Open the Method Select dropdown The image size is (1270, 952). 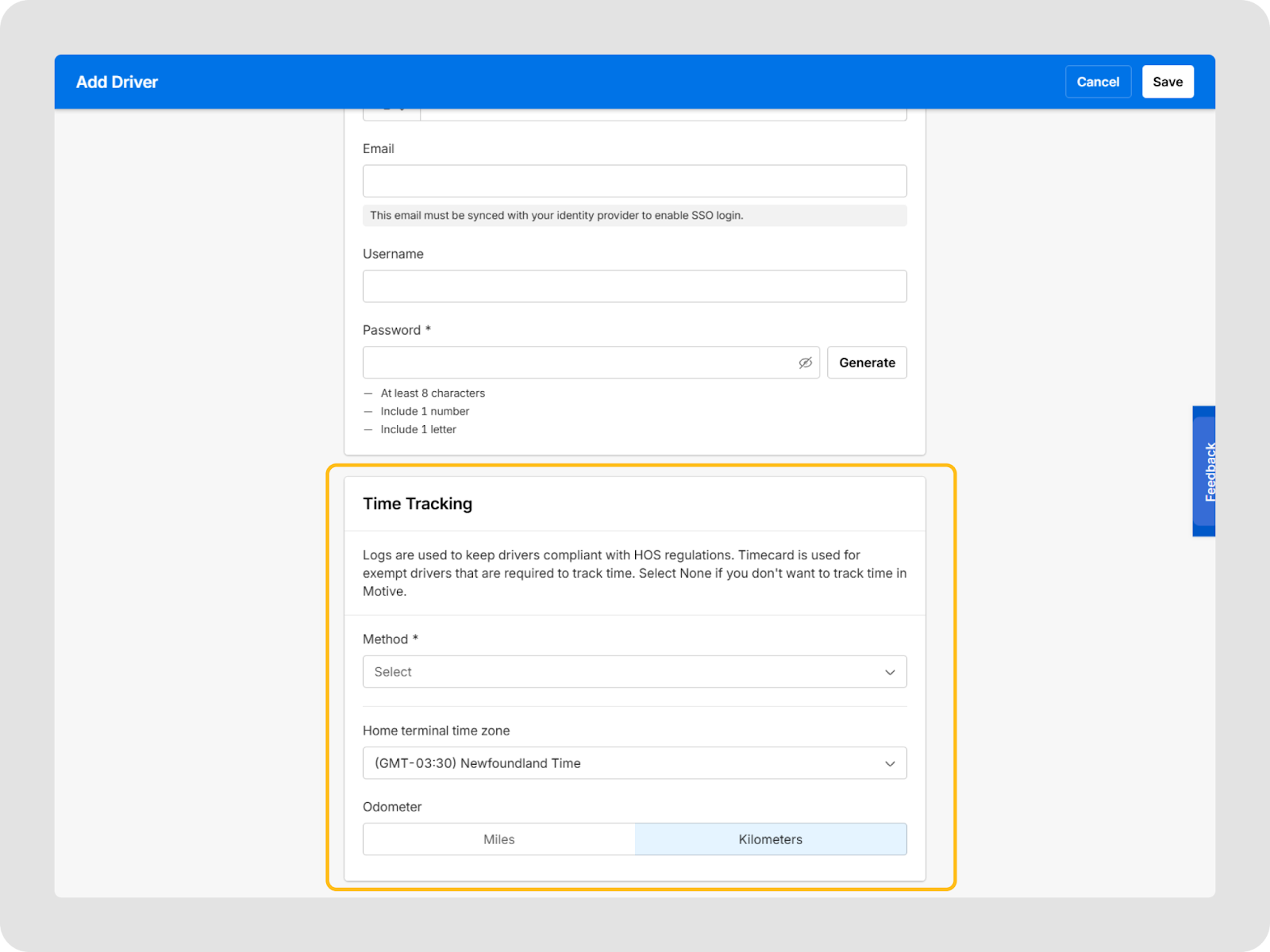[619, 672]
